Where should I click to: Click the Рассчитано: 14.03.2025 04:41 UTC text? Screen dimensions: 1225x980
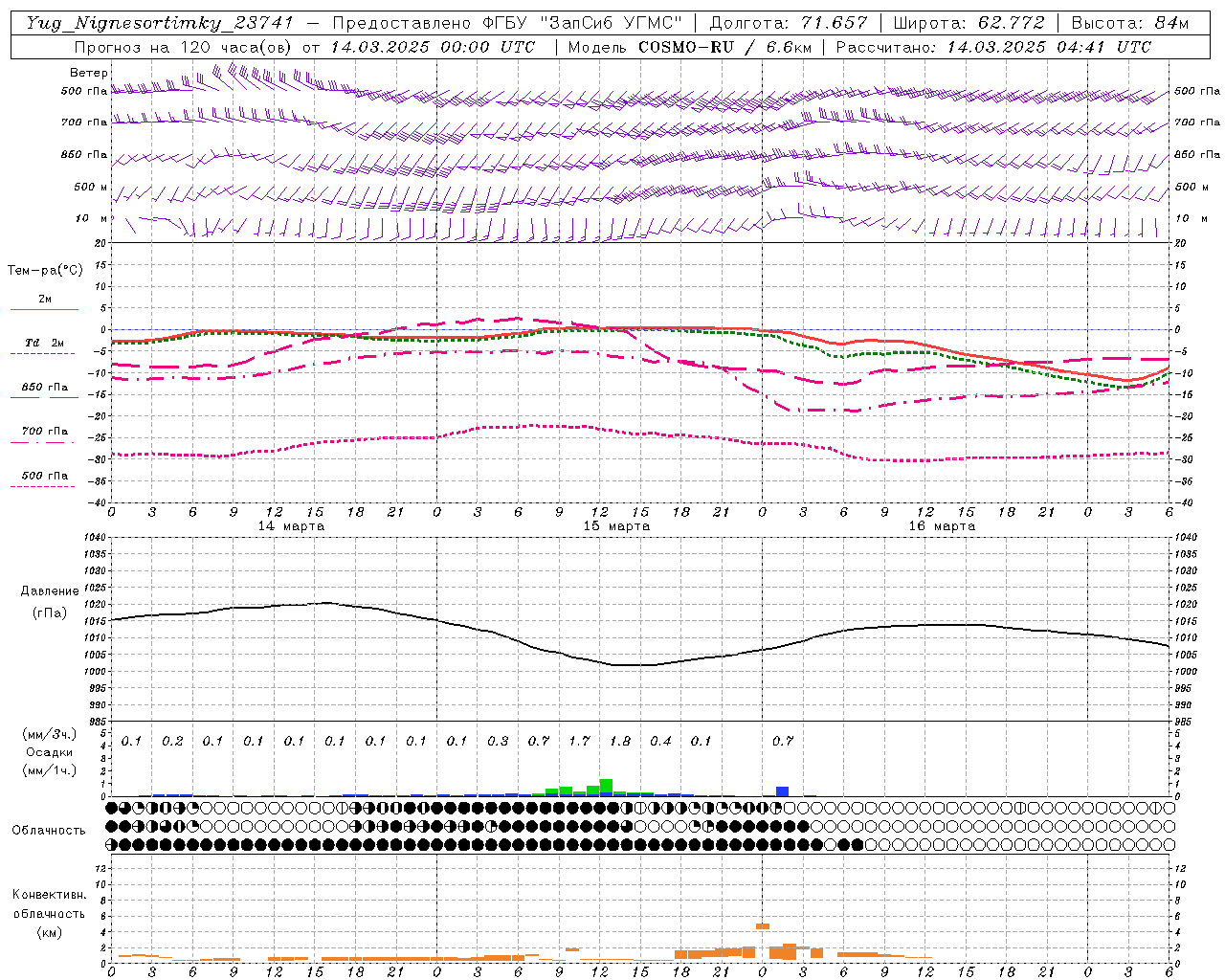coord(992,47)
